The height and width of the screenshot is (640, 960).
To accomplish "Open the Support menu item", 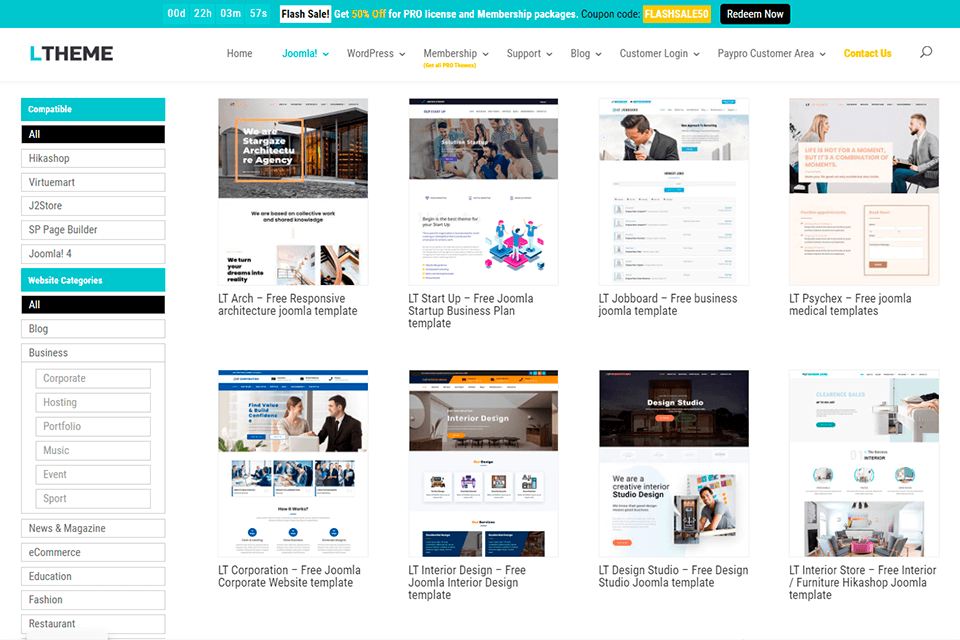I will pyautogui.click(x=523, y=53).
